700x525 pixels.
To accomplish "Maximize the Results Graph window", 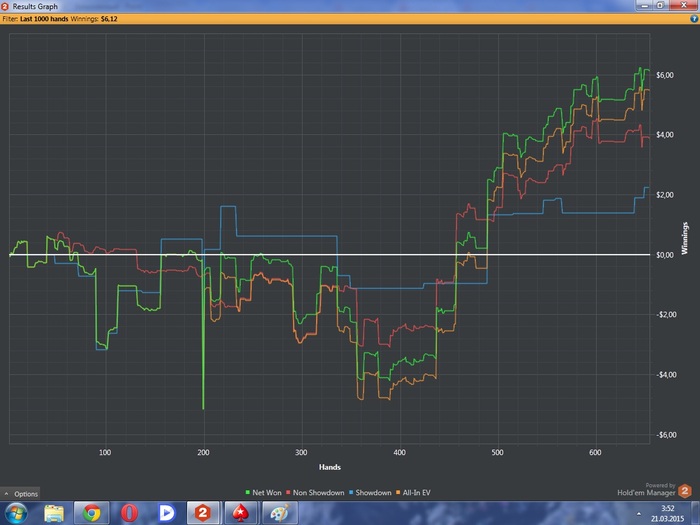I will tap(660, 5).
